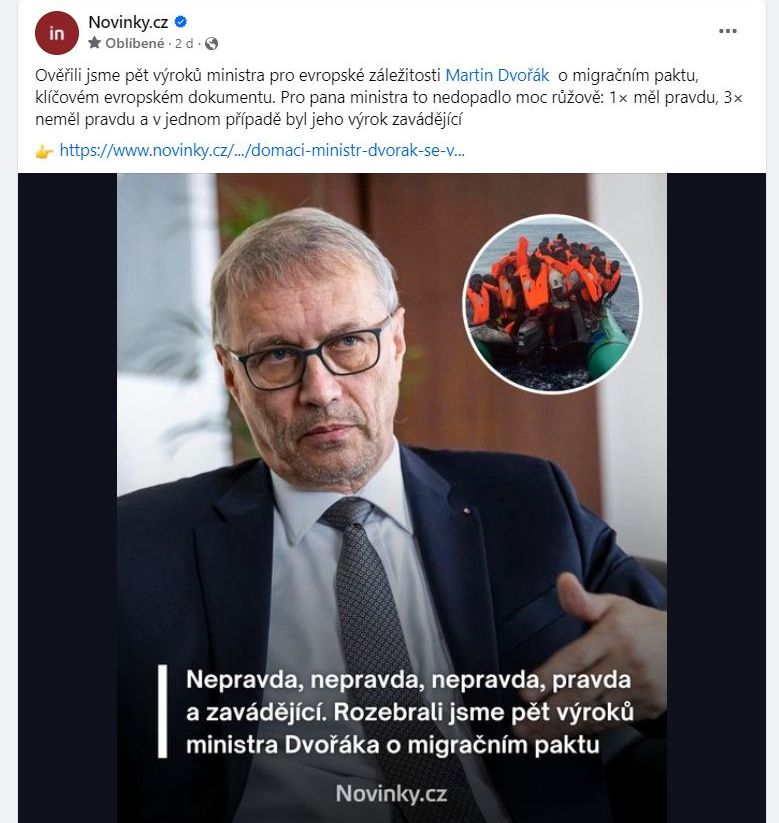Screen dimensions: 779x823
Task: Click the Novinky.cz watermark on the image
Action: 392,793
